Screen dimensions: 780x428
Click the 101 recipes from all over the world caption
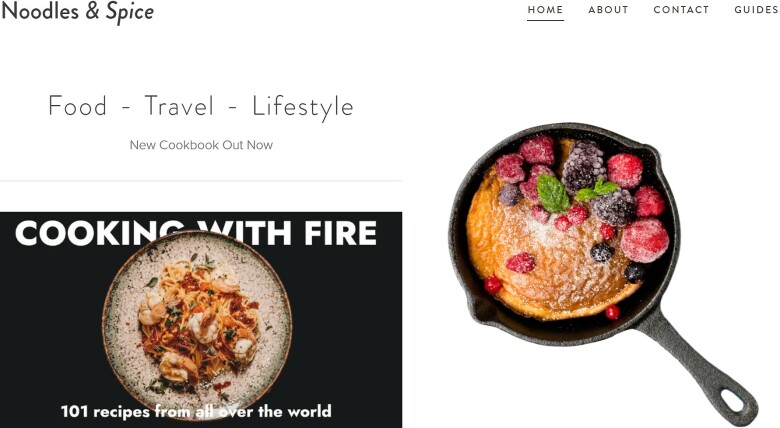tap(196, 412)
